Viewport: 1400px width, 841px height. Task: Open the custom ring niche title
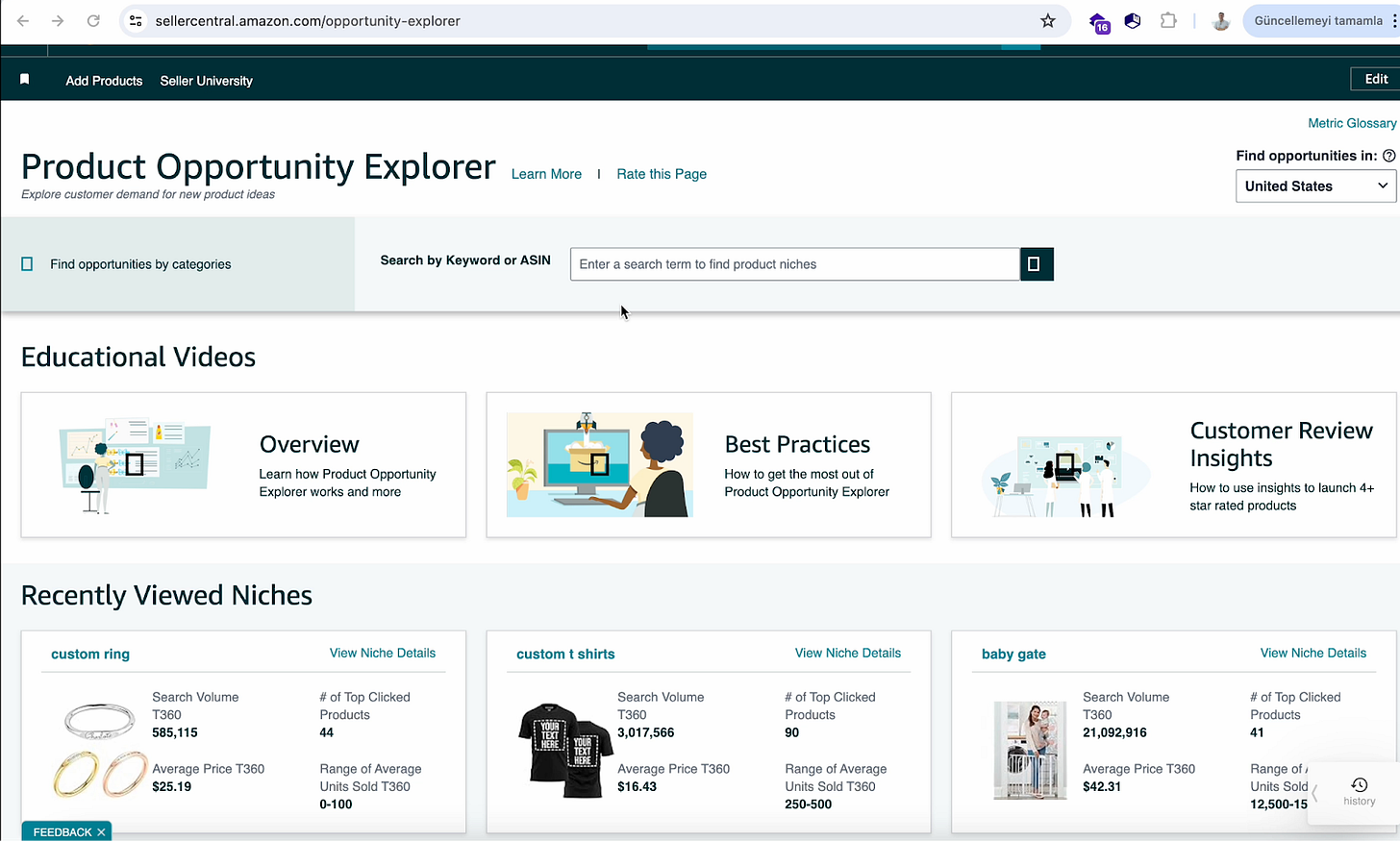tap(90, 654)
